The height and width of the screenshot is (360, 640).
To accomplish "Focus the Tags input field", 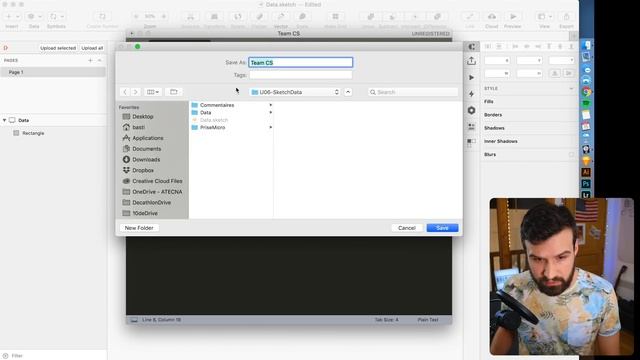I will (x=301, y=75).
